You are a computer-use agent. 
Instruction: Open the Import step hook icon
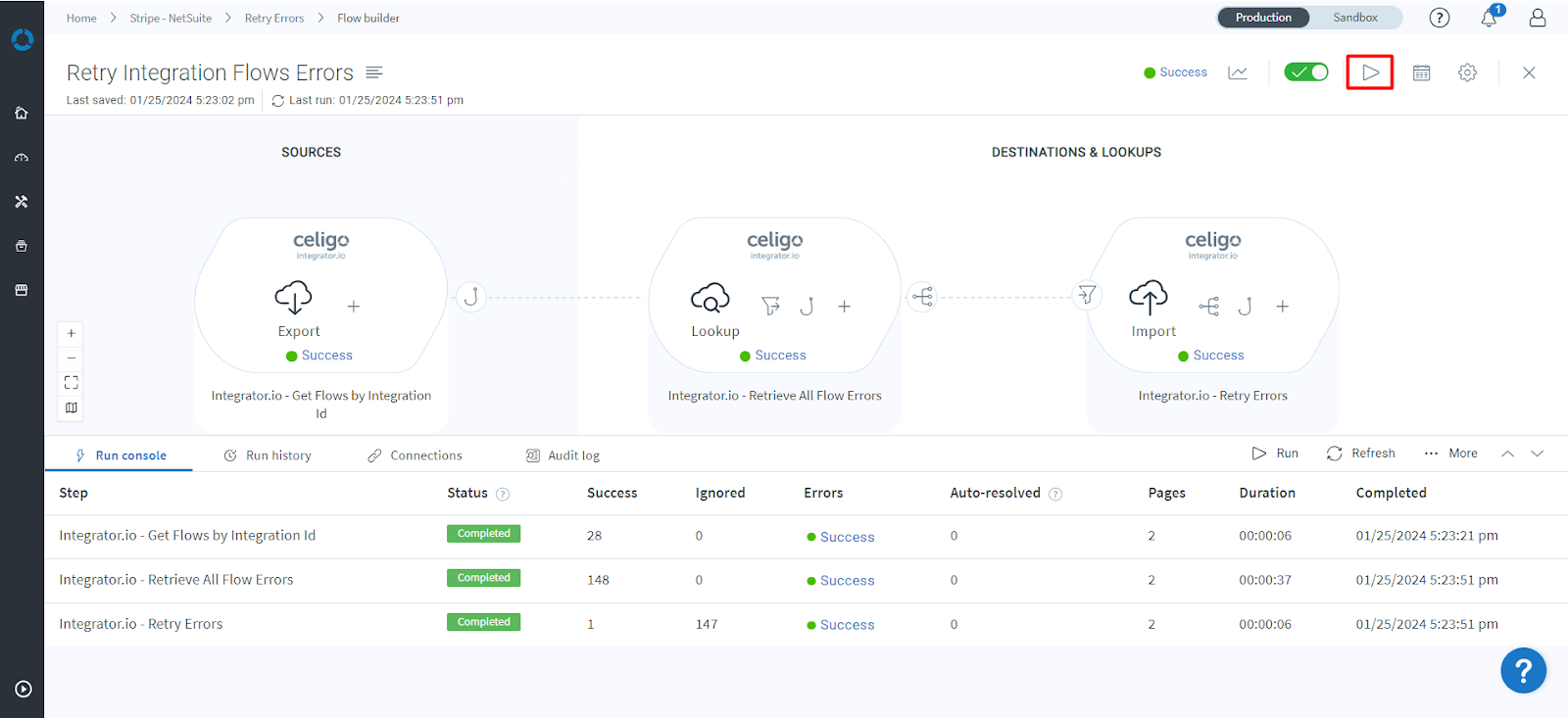pos(1245,307)
